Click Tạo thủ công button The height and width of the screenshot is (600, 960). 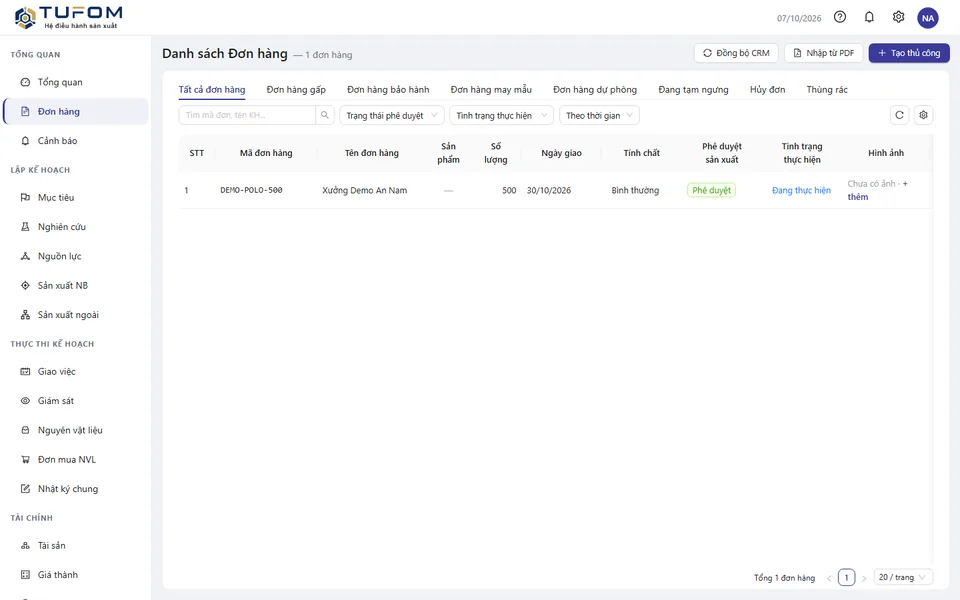pyautogui.click(x=909, y=53)
